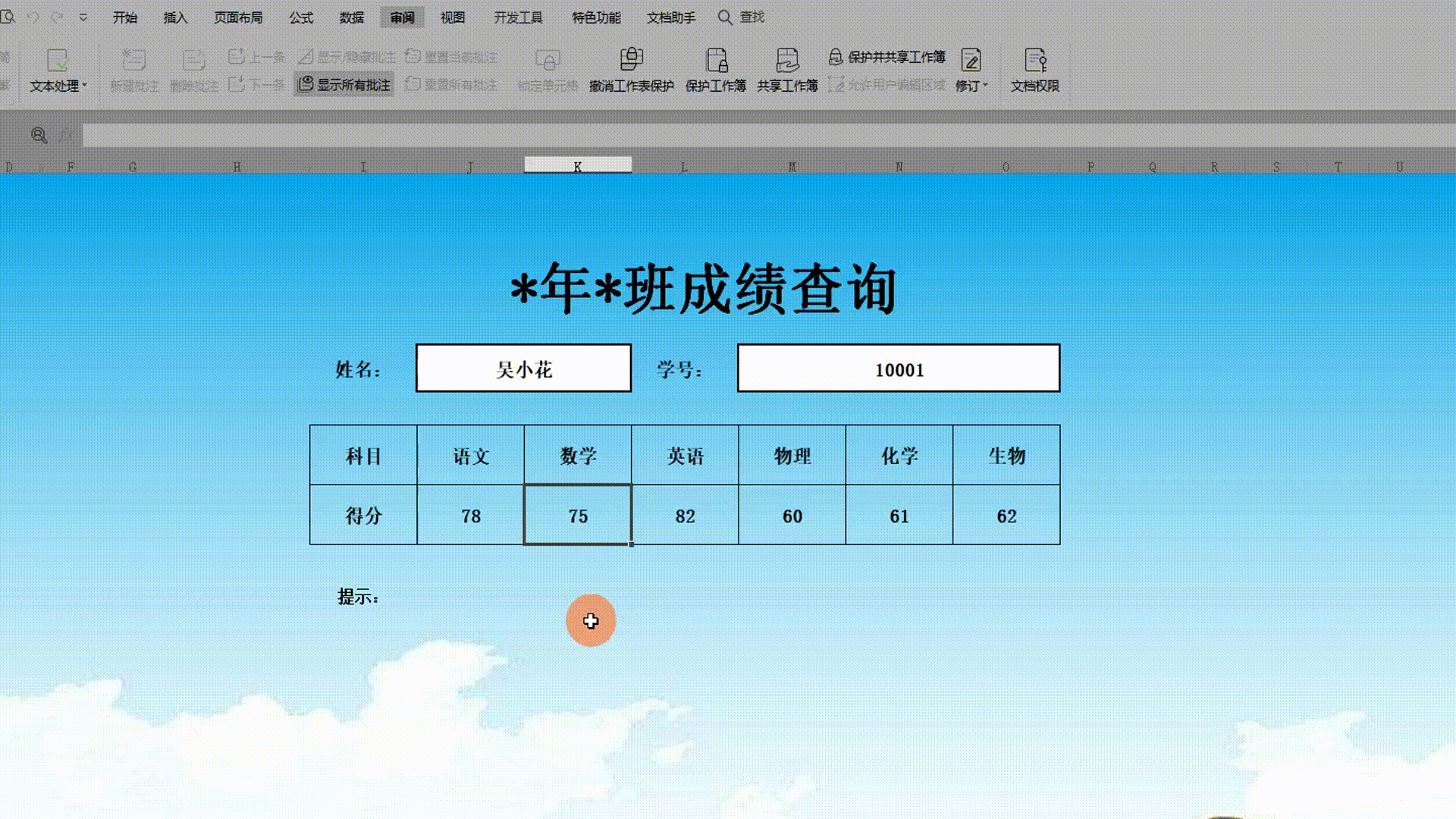The width and height of the screenshot is (1456, 819).
Task: Switch to 页面布局 tab
Action: click(x=238, y=17)
